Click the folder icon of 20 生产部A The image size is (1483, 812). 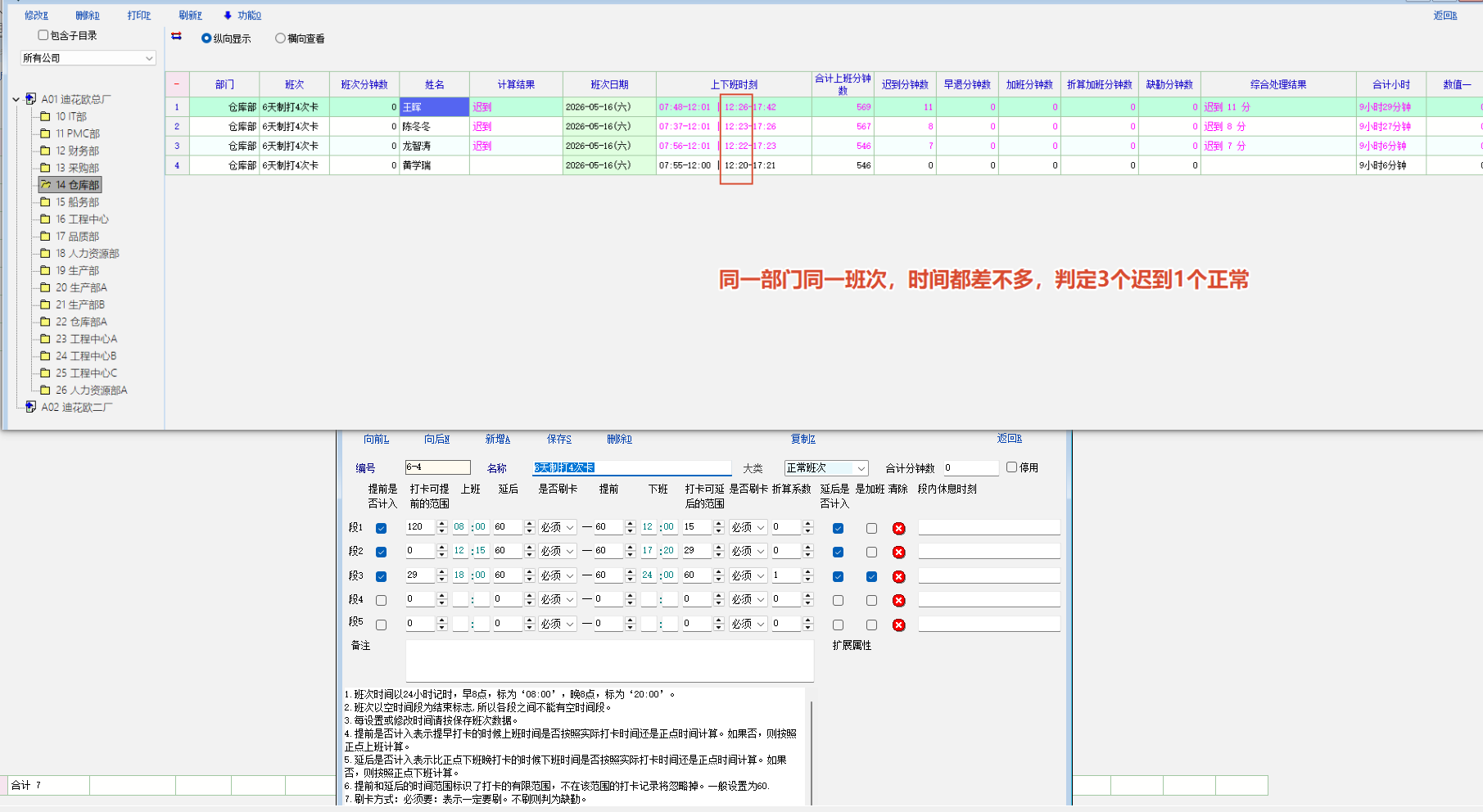click(x=46, y=287)
